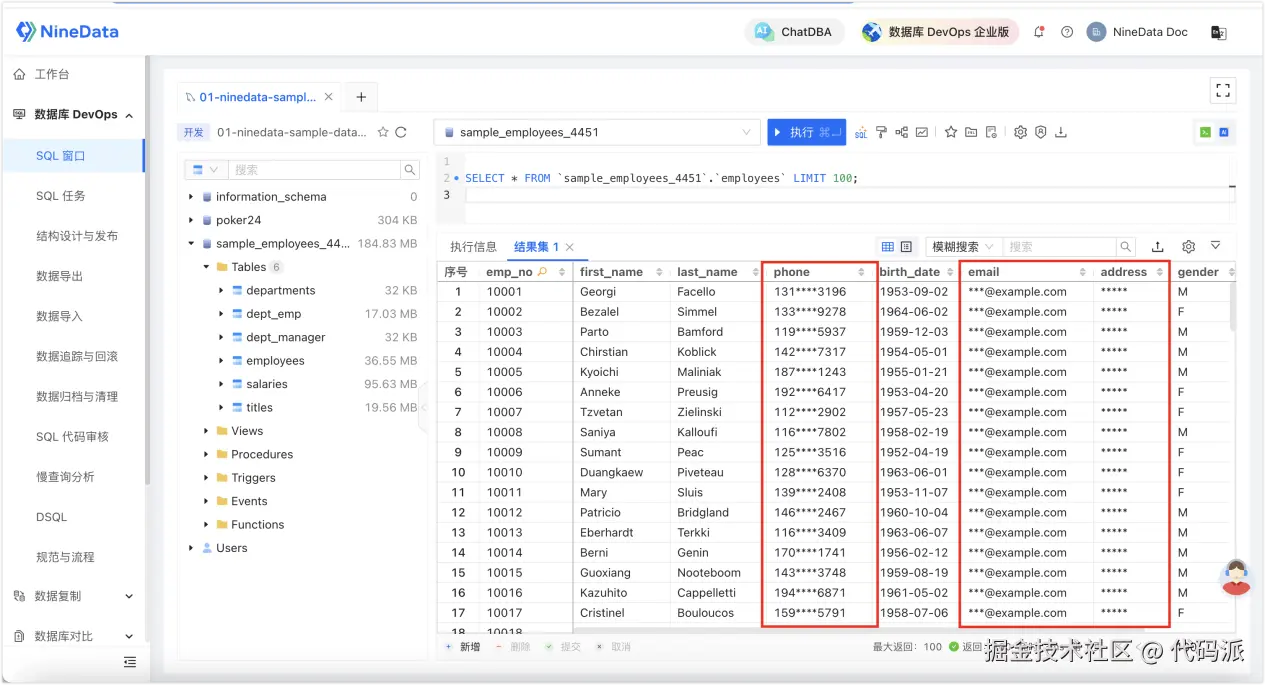Click the key search icon on emp_no
Image resolution: width=1265 pixels, height=685 pixels.
543,272
